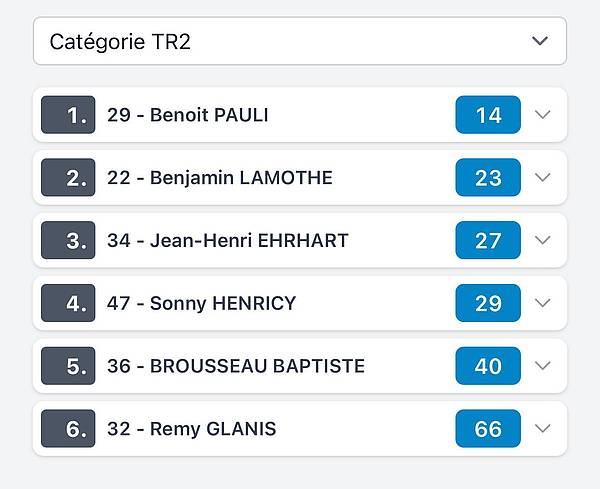Screen dimensions: 600x489
Task: Click the blue 14 points badge
Action: (x=488, y=115)
